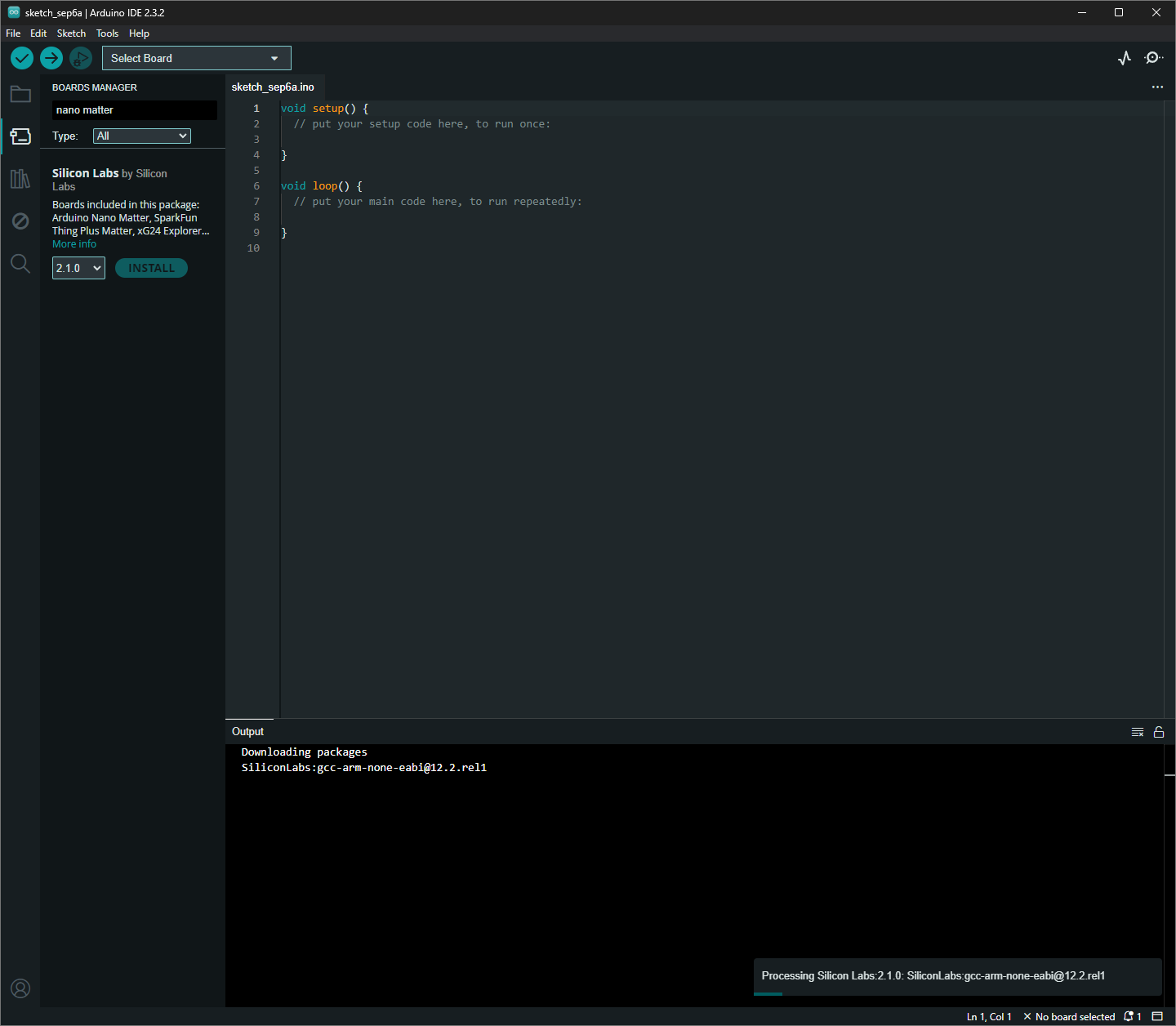Open the Select Board dropdown
Screen dimensions: 1176x1026
click(197, 58)
